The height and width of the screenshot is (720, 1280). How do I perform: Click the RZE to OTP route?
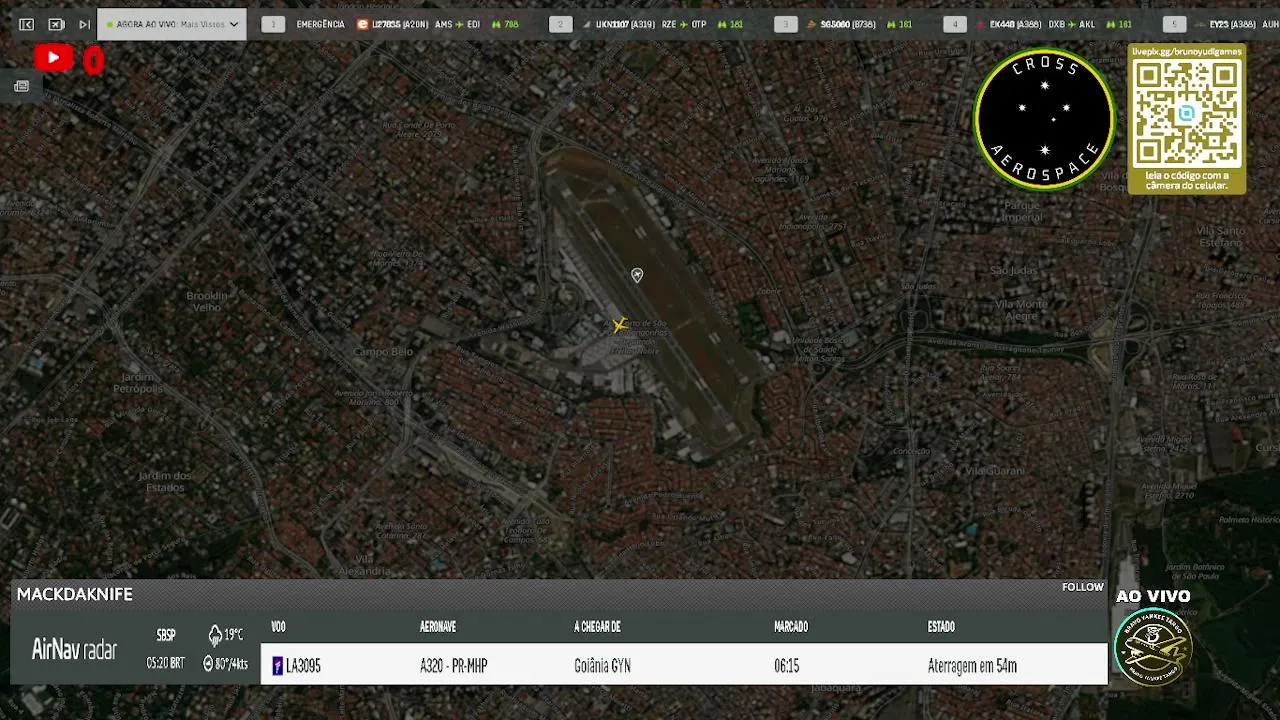(684, 24)
